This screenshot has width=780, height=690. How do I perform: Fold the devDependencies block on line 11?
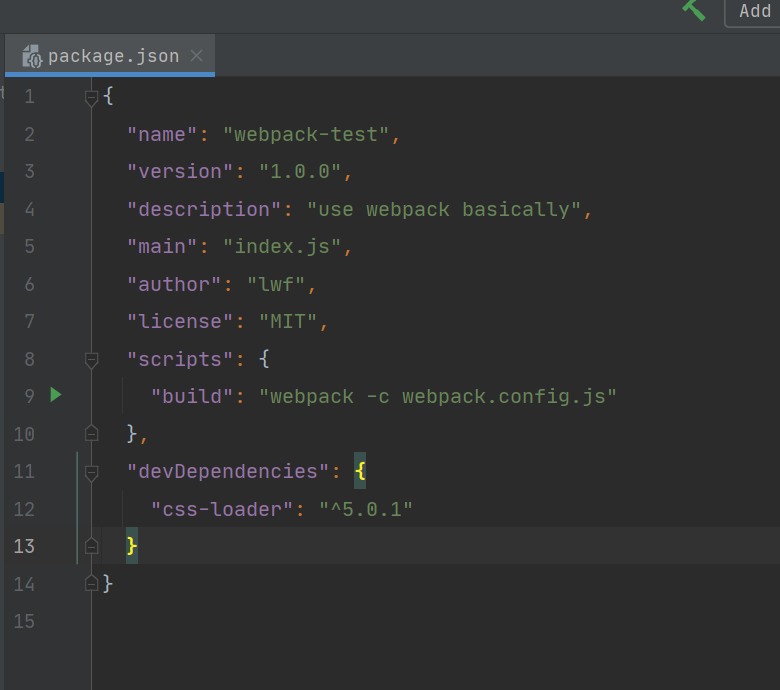92,472
